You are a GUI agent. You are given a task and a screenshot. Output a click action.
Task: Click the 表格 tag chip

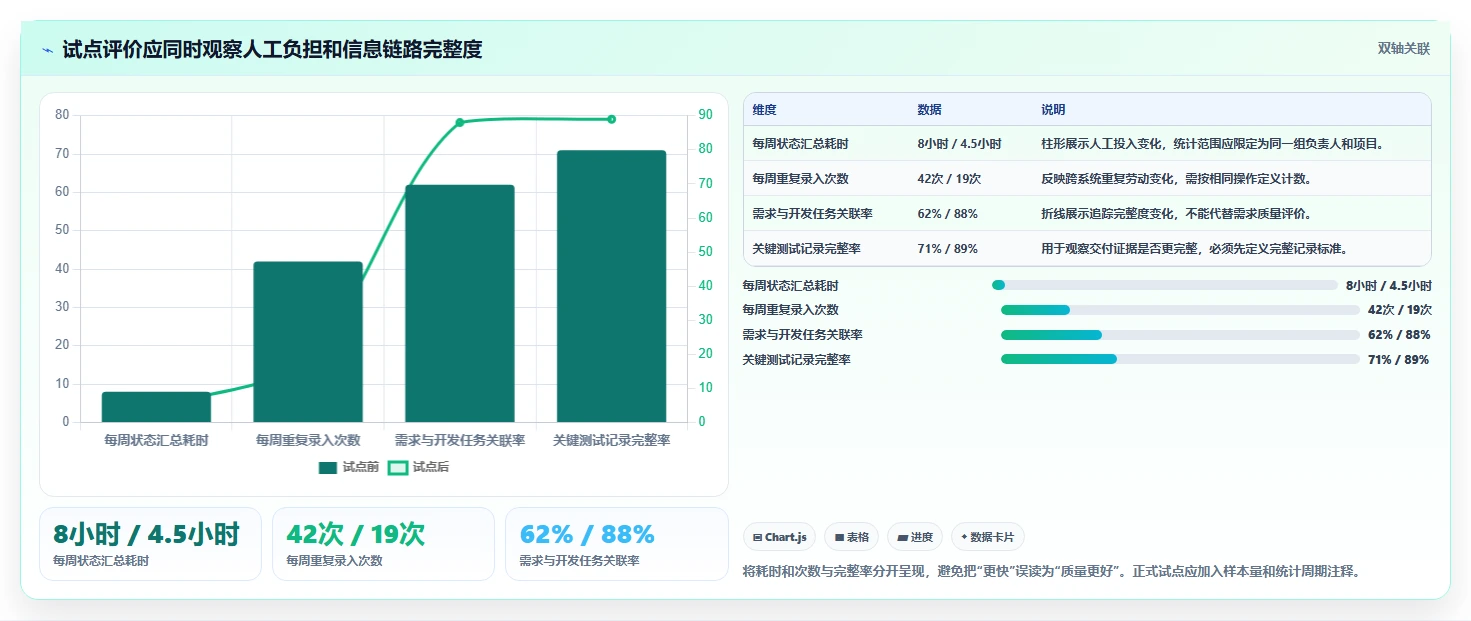[852, 537]
